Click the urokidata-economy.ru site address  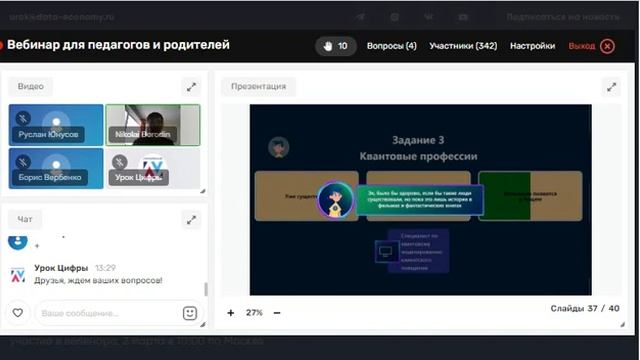(x=62, y=17)
